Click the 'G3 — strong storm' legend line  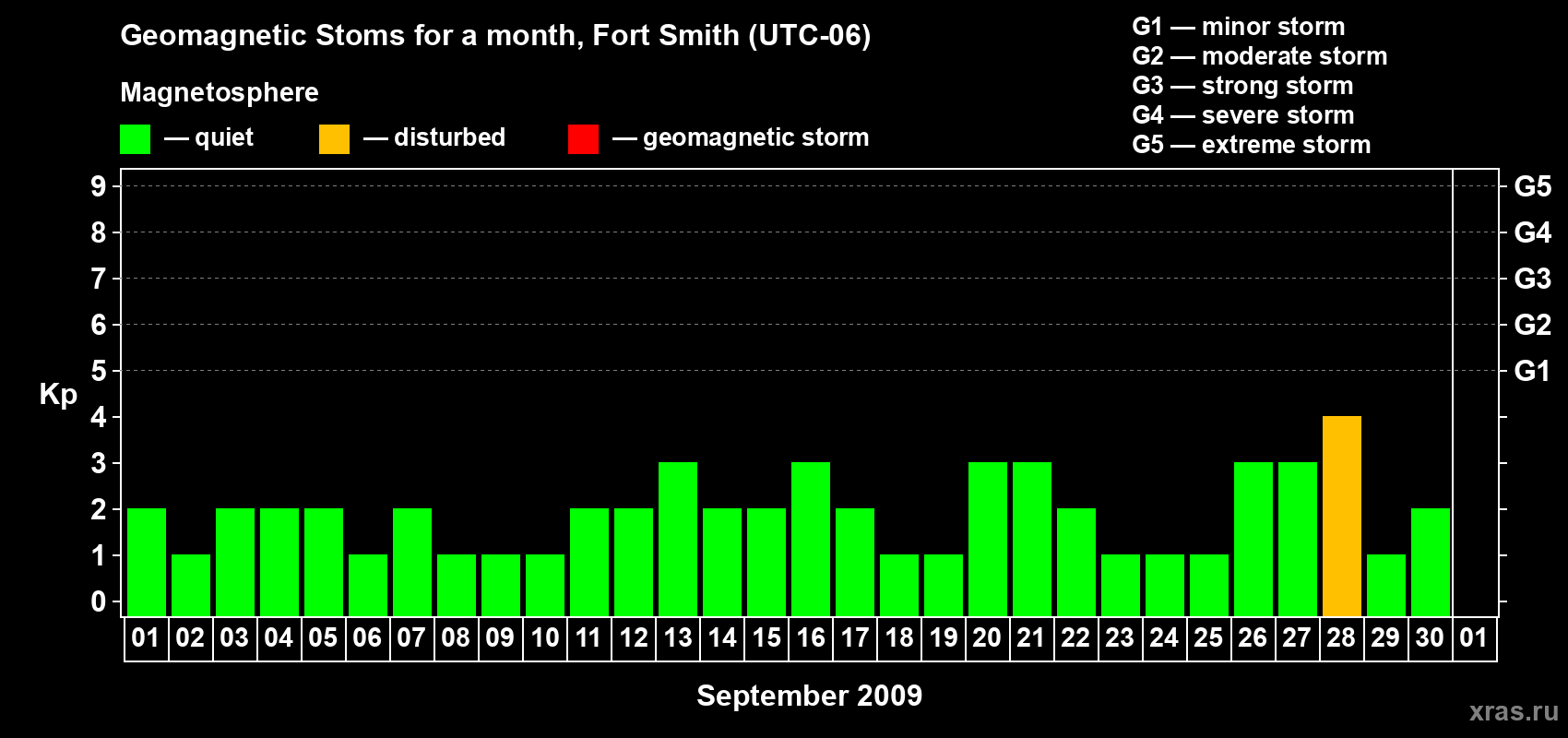(x=1242, y=86)
